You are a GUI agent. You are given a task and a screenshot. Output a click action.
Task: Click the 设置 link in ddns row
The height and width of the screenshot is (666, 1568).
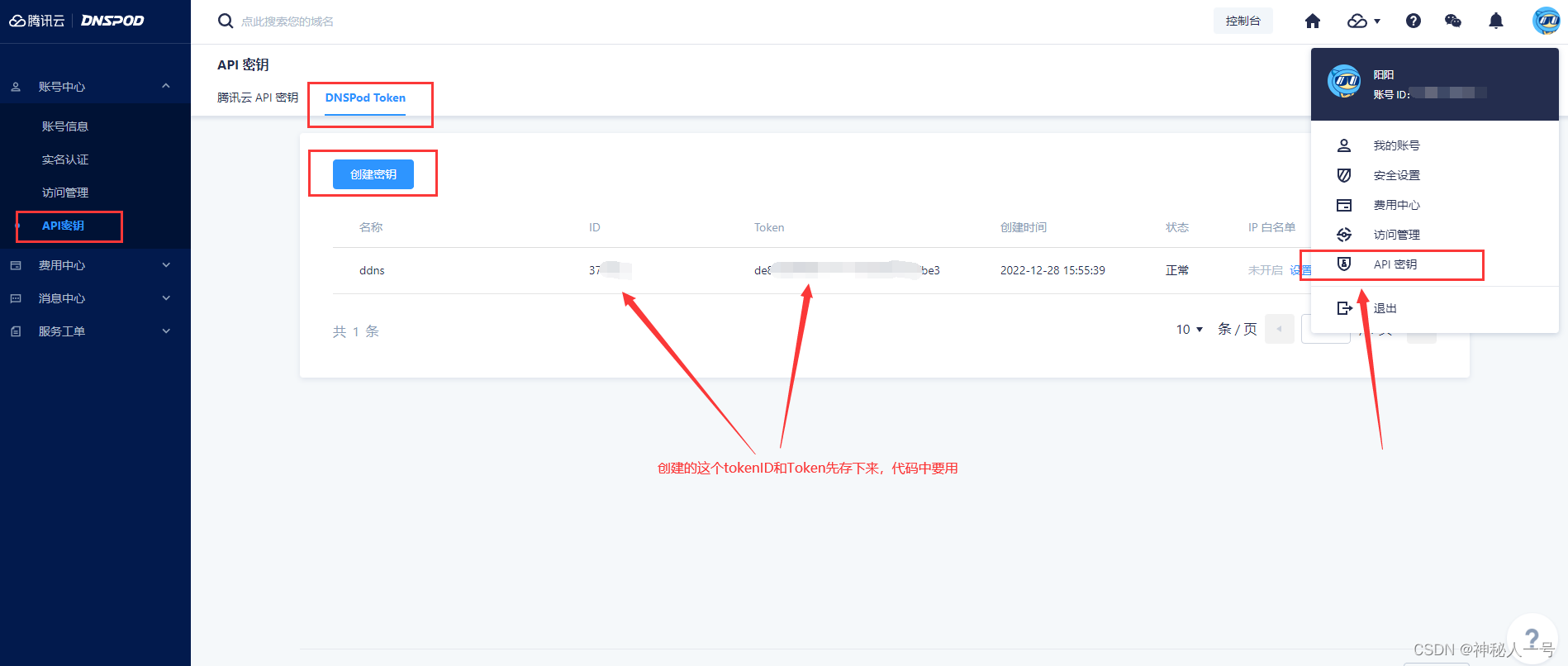(x=1300, y=270)
